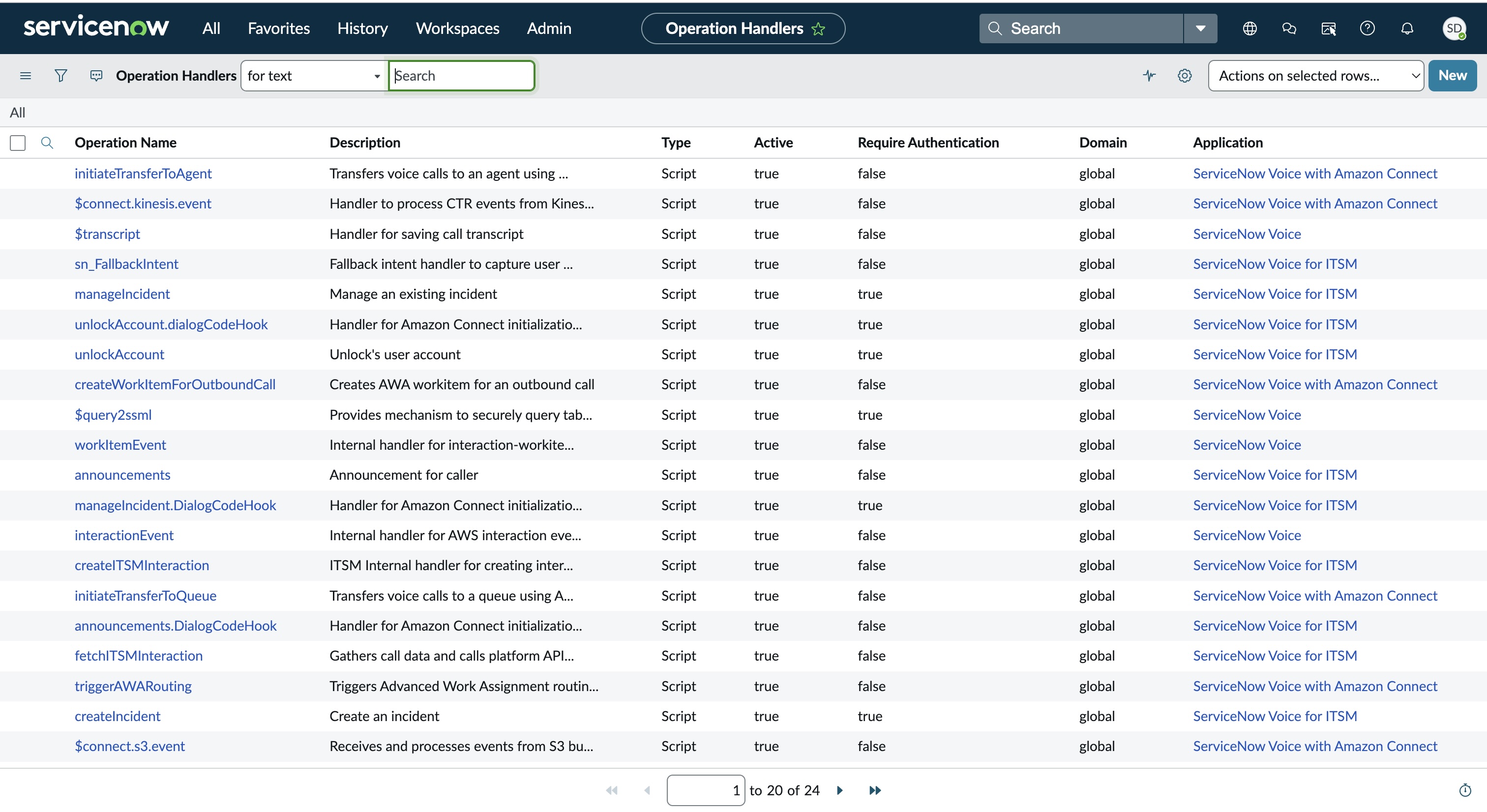
Task: Click the global search magnifier icon
Action: pos(995,29)
